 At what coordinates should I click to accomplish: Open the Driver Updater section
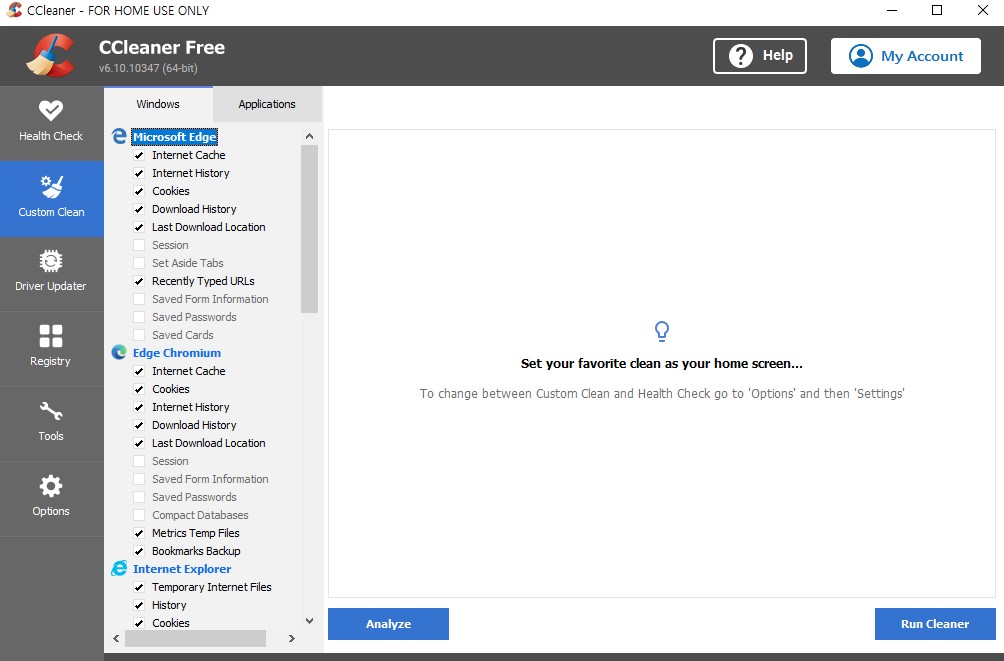tap(51, 273)
